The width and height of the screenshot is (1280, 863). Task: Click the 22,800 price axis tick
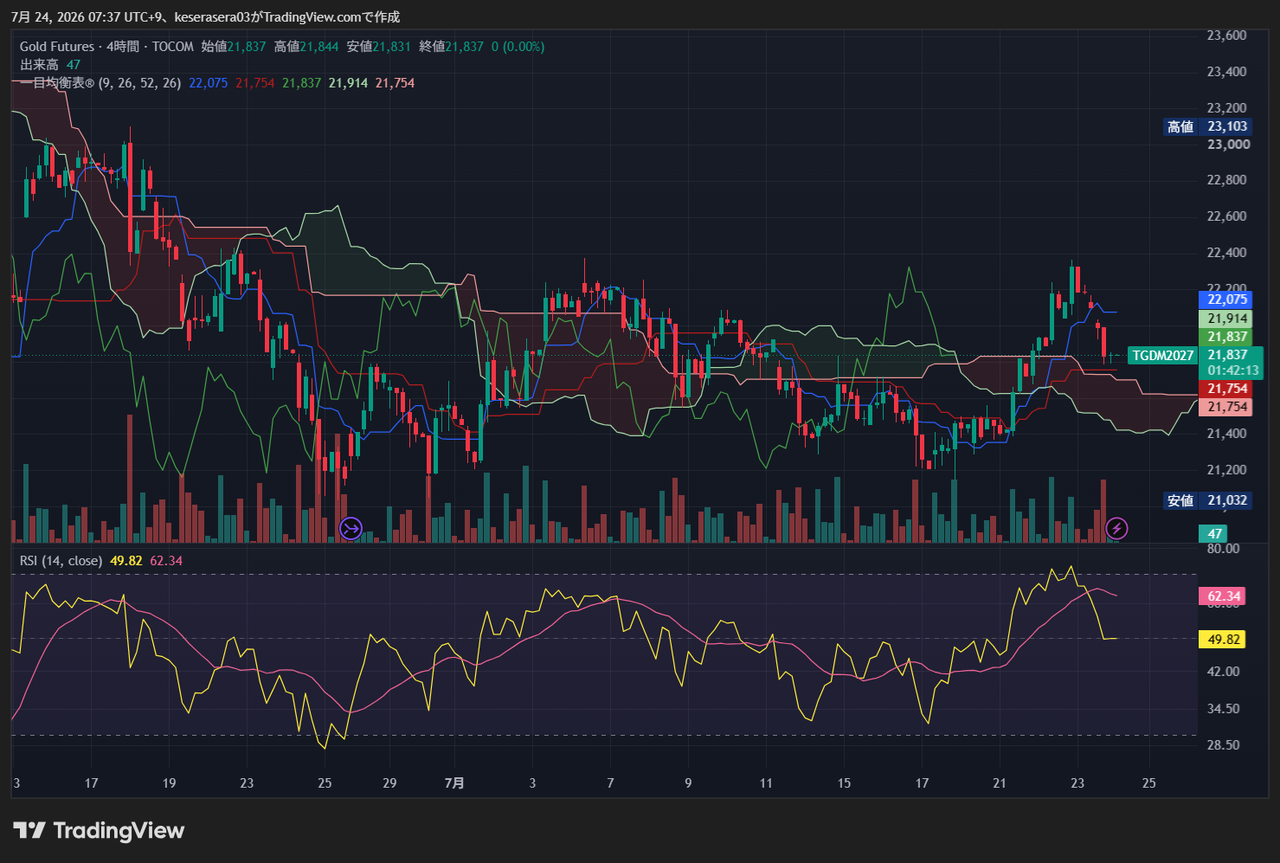pos(1226,180)
